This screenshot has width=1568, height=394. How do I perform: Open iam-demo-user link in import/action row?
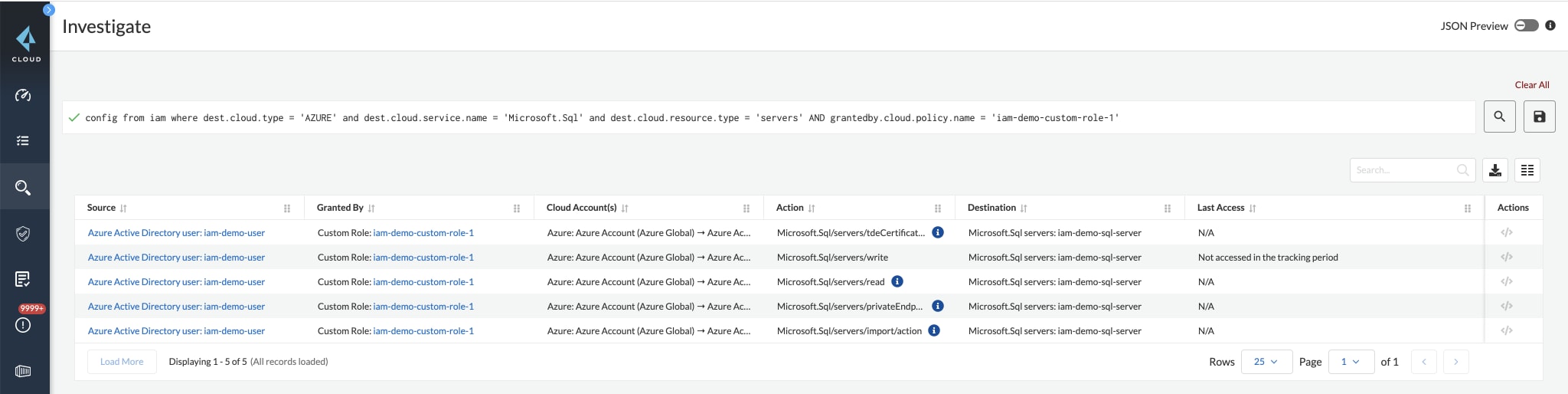click(176, 331)
